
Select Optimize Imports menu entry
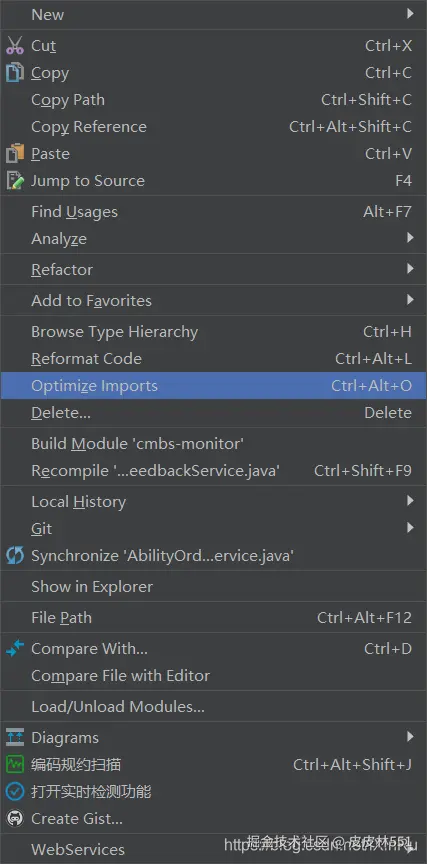[x=213, y=386]
